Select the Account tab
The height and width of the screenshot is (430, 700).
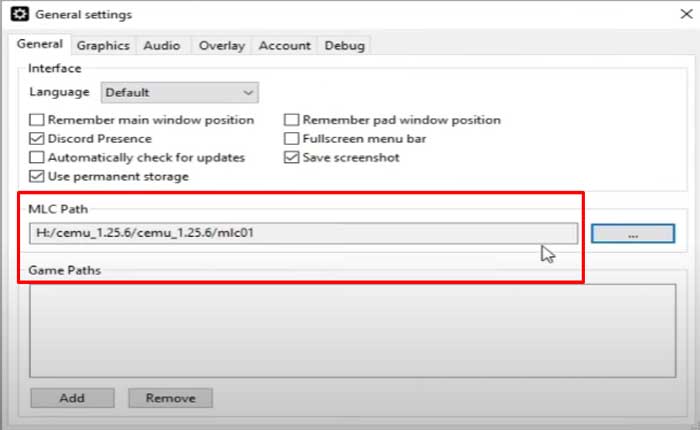point(285,45)
